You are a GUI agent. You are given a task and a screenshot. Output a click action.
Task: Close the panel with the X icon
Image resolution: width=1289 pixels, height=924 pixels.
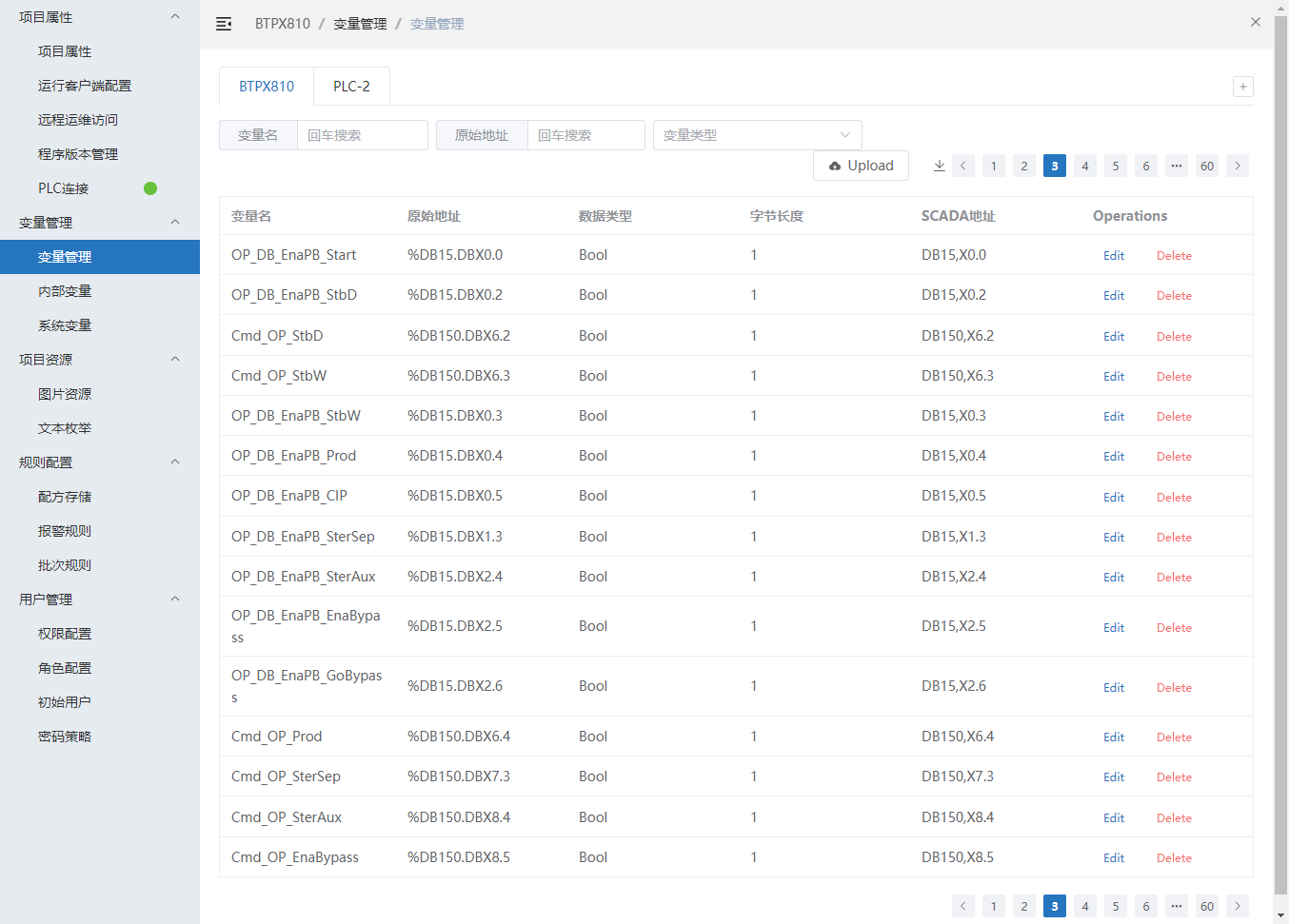point(1256,22)
